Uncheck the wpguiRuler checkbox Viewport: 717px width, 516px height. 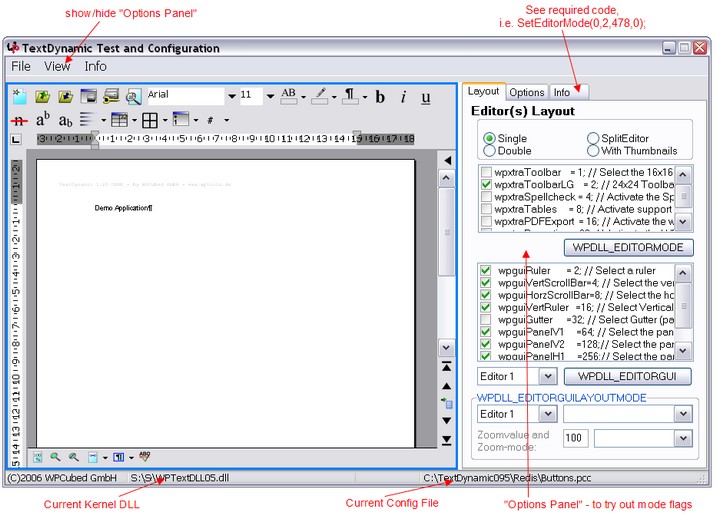click(486, 270)
